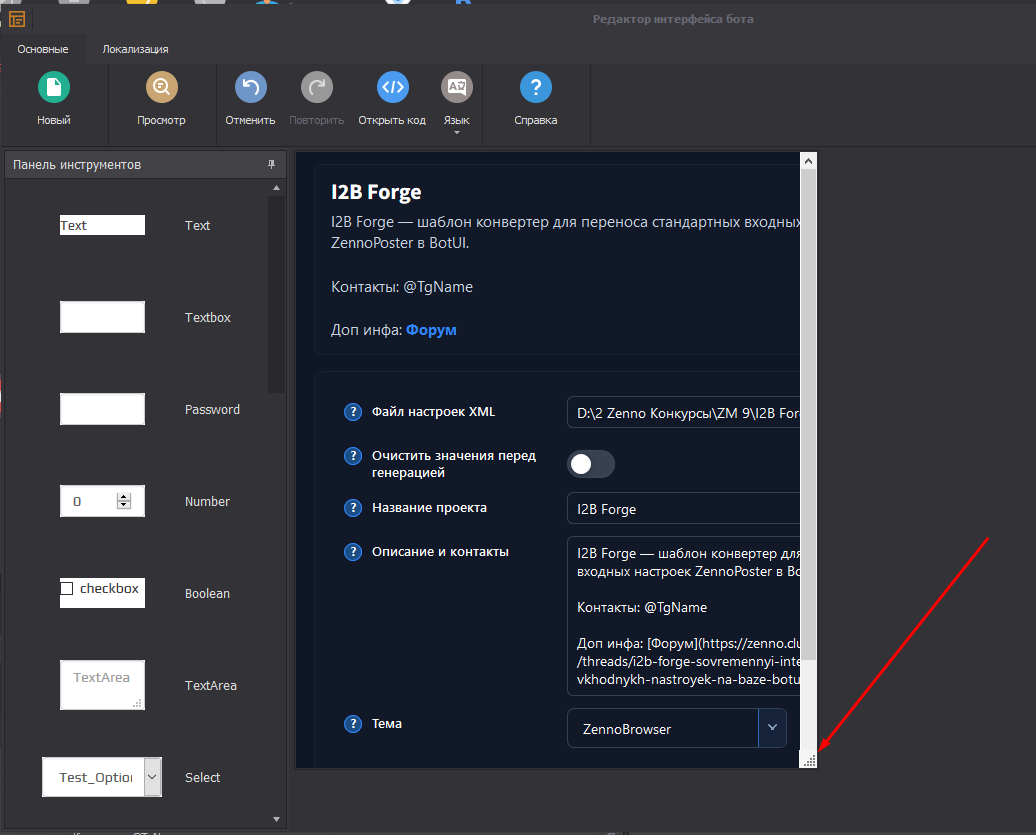1036x835 pixels.
Task: Switch to the Основные tab
Action: click(x=43, y=50)
